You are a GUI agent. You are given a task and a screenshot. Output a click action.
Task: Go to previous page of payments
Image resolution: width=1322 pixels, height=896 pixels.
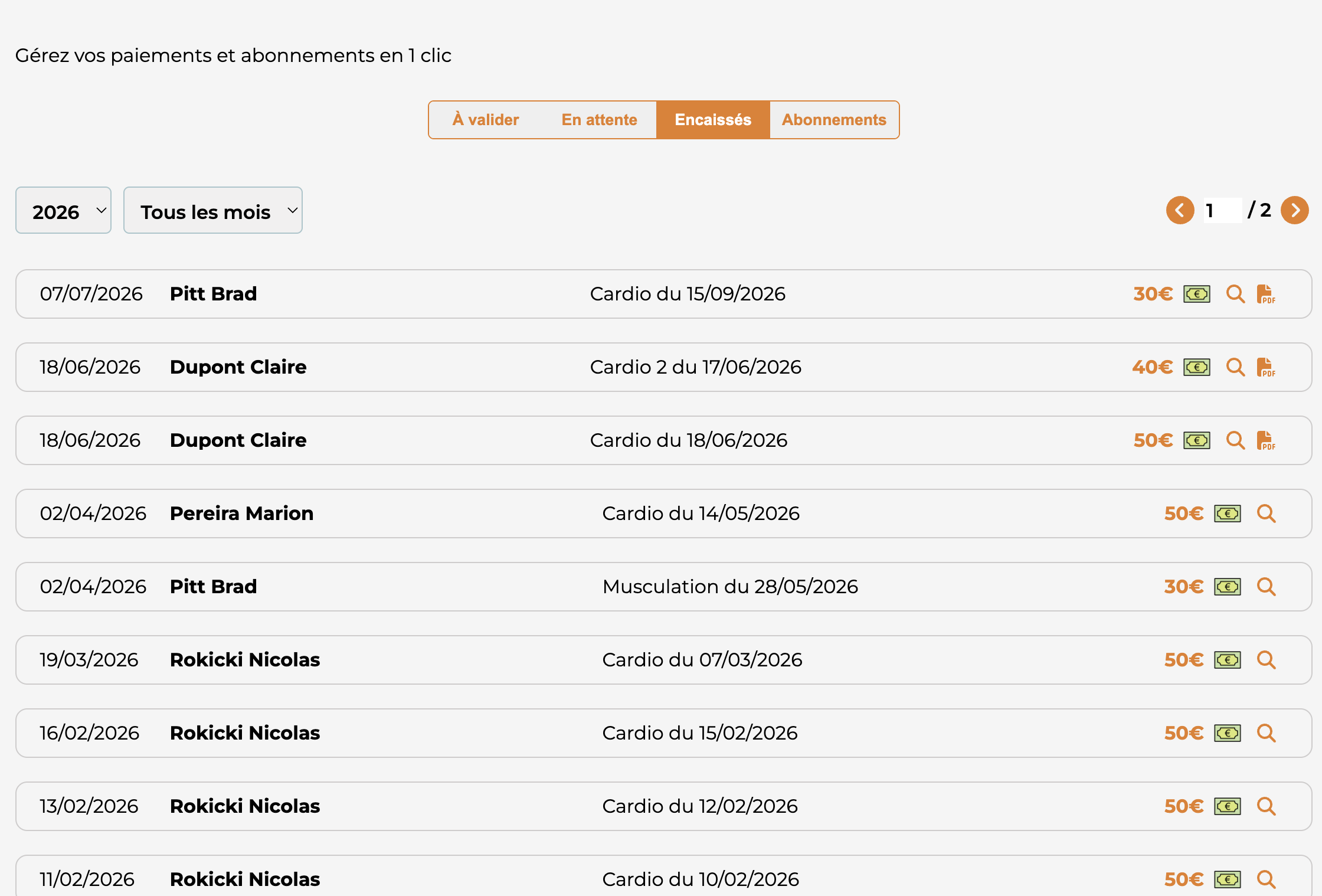[1180, 210]
